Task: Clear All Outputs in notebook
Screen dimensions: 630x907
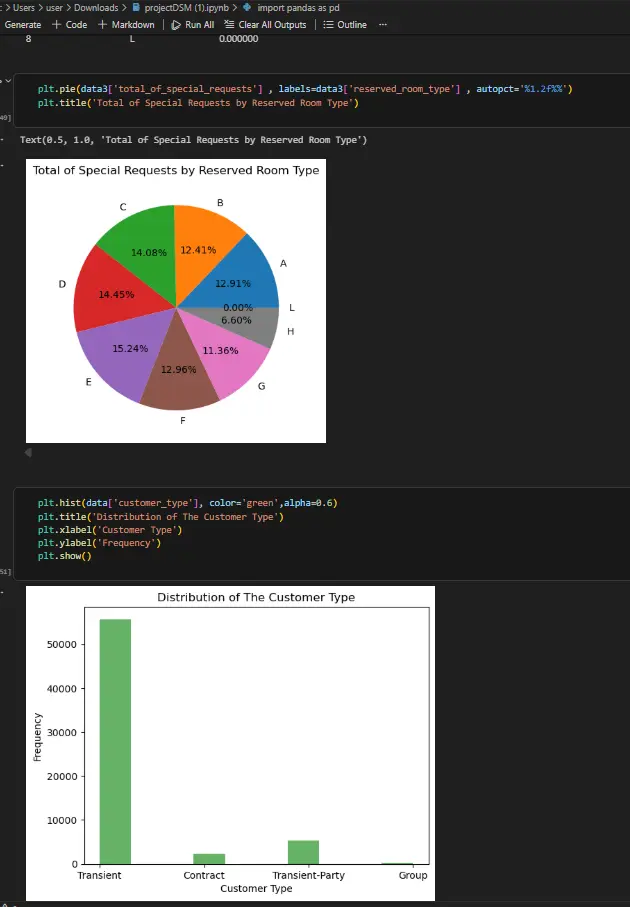Action: point(265,25)
